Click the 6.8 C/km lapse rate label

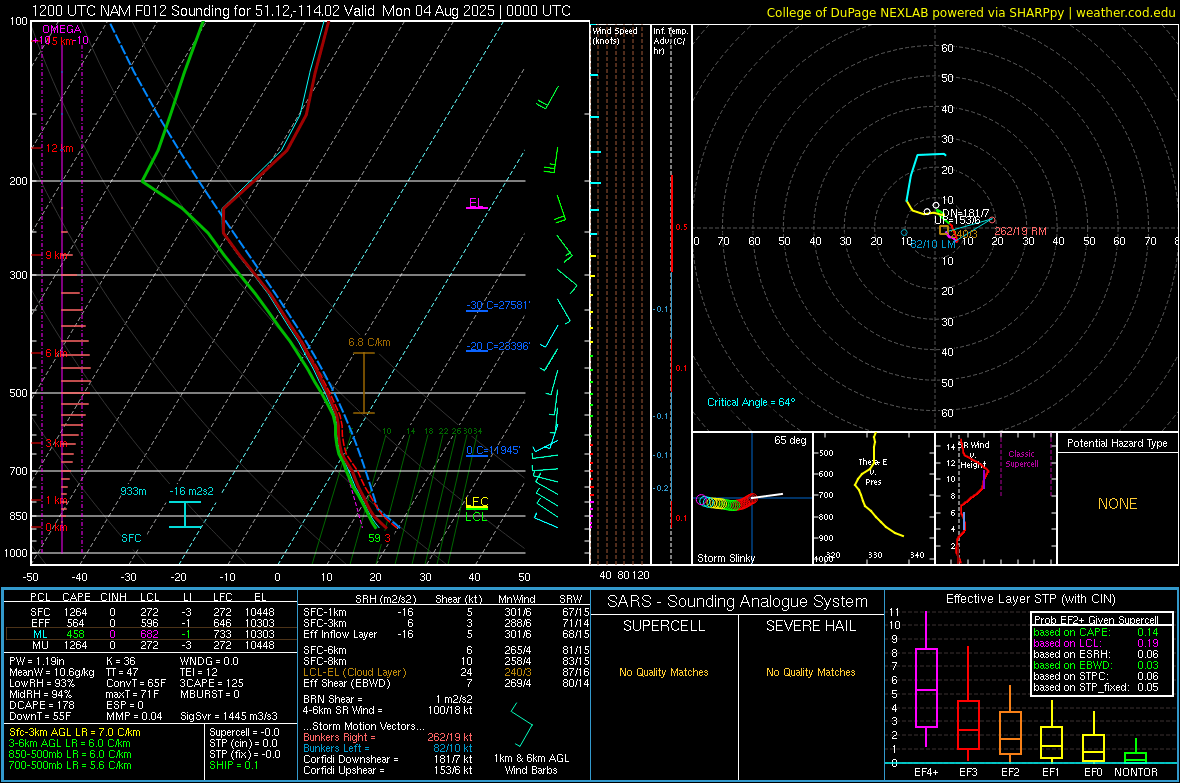point(369,343)
